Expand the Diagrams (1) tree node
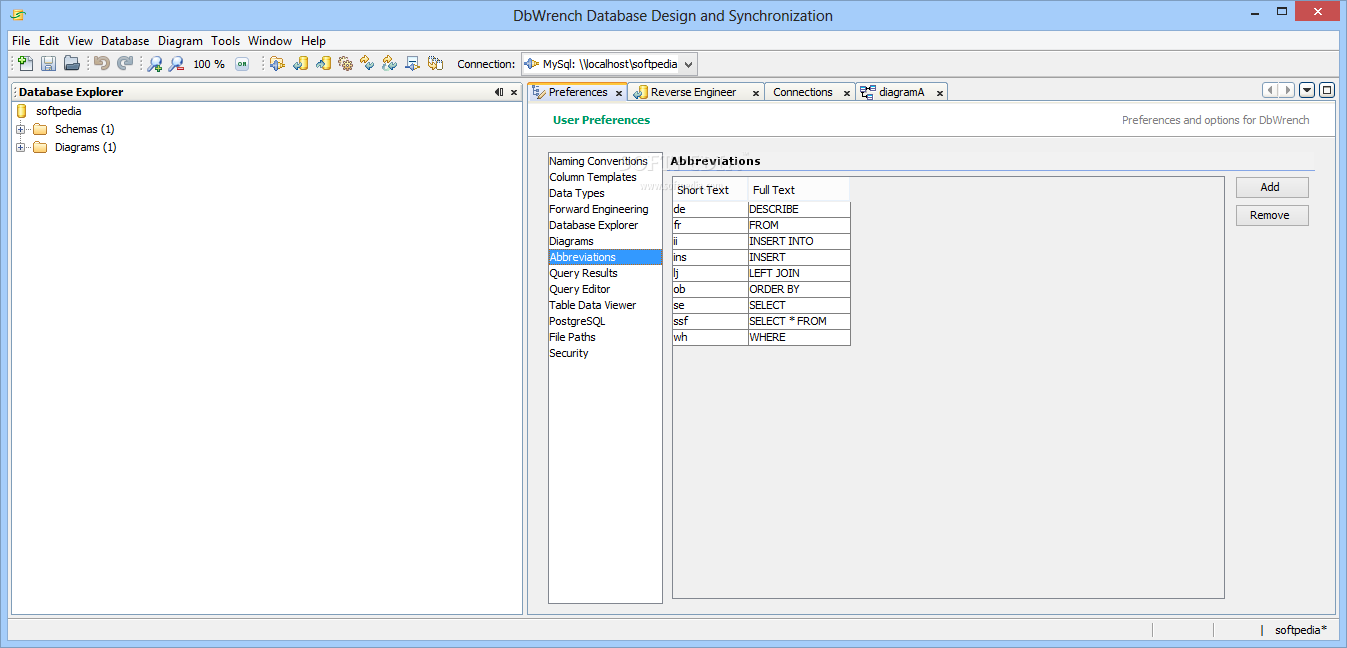The width and height of the screenshot is (1347, 648). (x=21, y=147)
